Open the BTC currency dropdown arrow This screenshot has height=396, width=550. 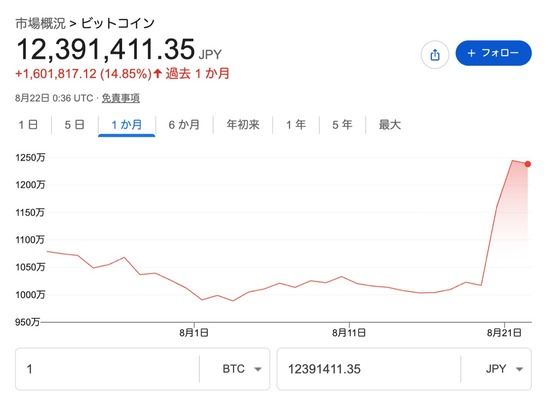(x=258, y=369)
